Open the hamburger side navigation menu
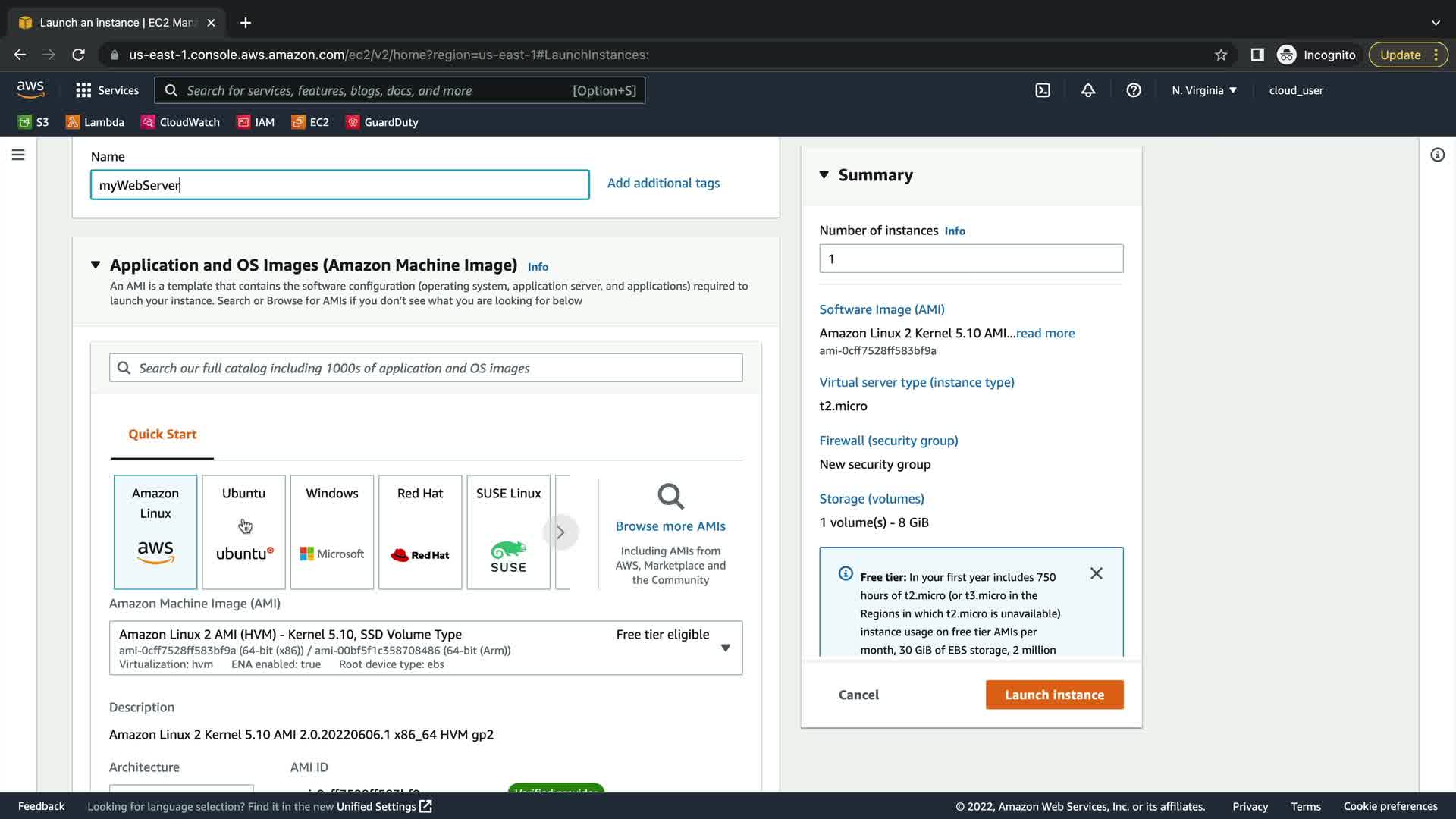Screen dimensions: 1456x819 pyautogui.click(x=18, y=155)
